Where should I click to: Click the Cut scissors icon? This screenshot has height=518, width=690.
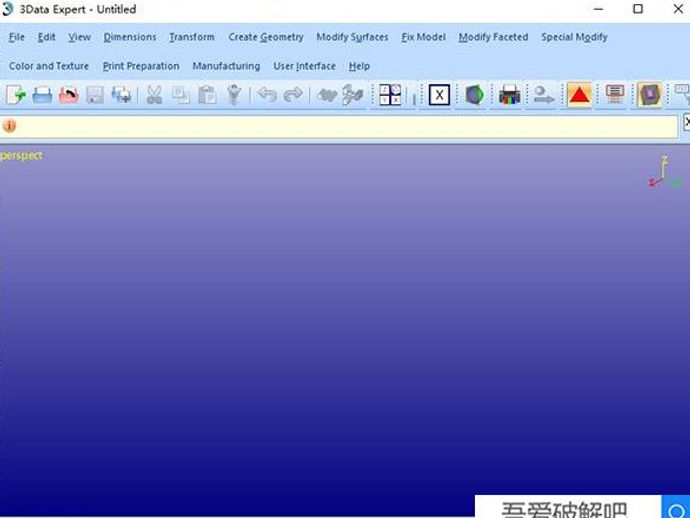pos(154,95)
